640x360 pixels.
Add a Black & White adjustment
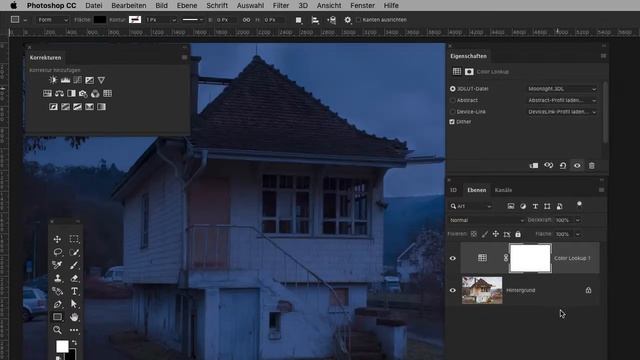tap(71, 93)
